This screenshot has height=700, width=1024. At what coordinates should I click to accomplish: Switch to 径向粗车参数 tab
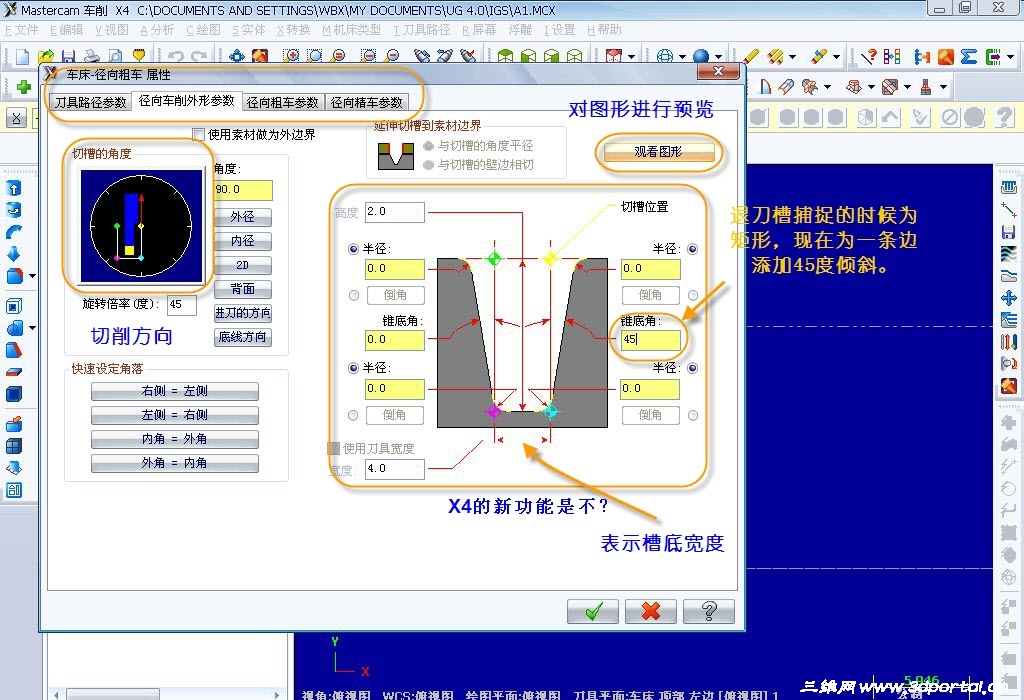pyautogui.click(x=282, y=103)
